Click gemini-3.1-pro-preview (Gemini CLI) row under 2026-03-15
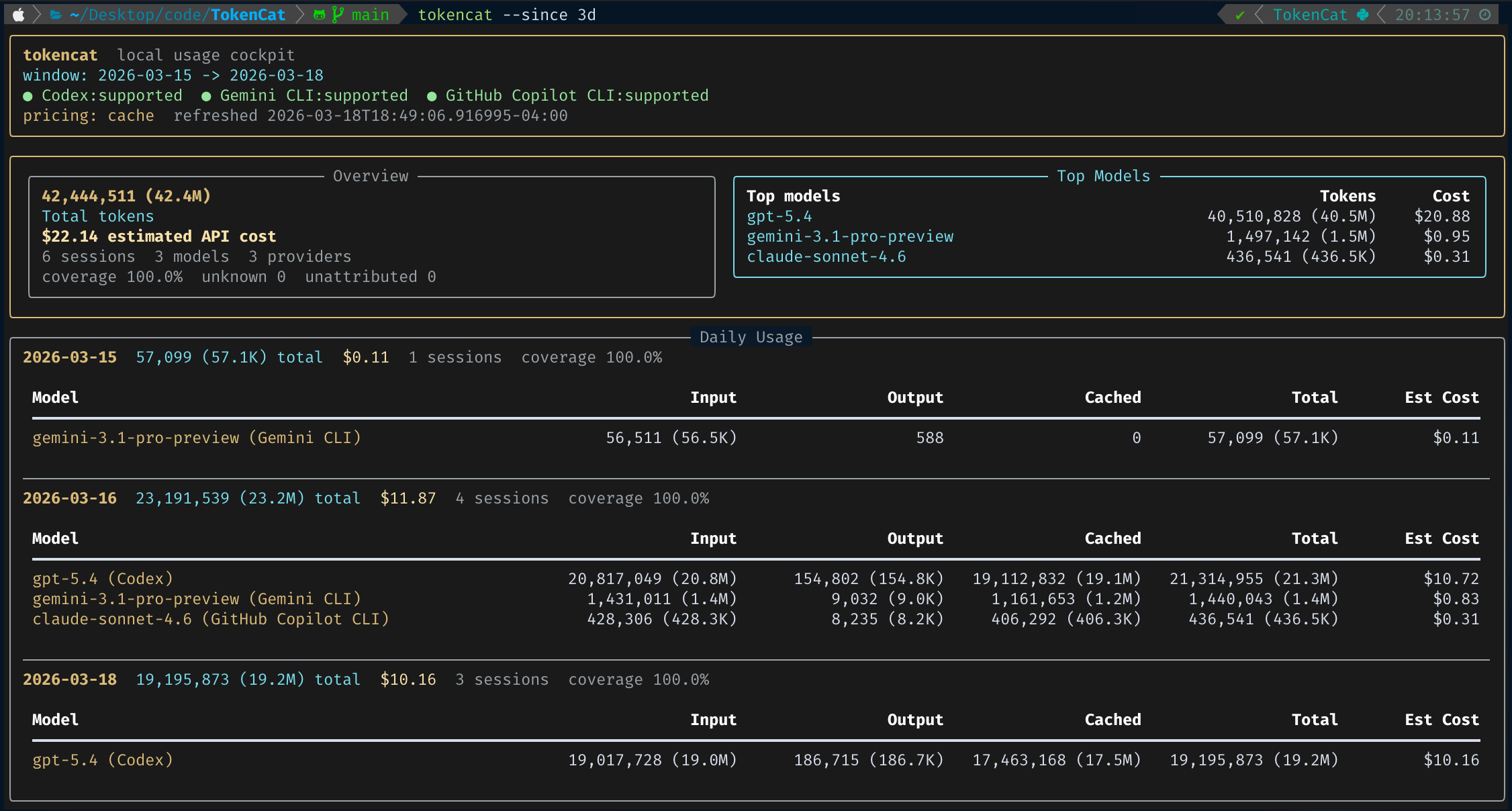Image resolution: width=1512 pixels, height=811 pixels. coord(756,438)
